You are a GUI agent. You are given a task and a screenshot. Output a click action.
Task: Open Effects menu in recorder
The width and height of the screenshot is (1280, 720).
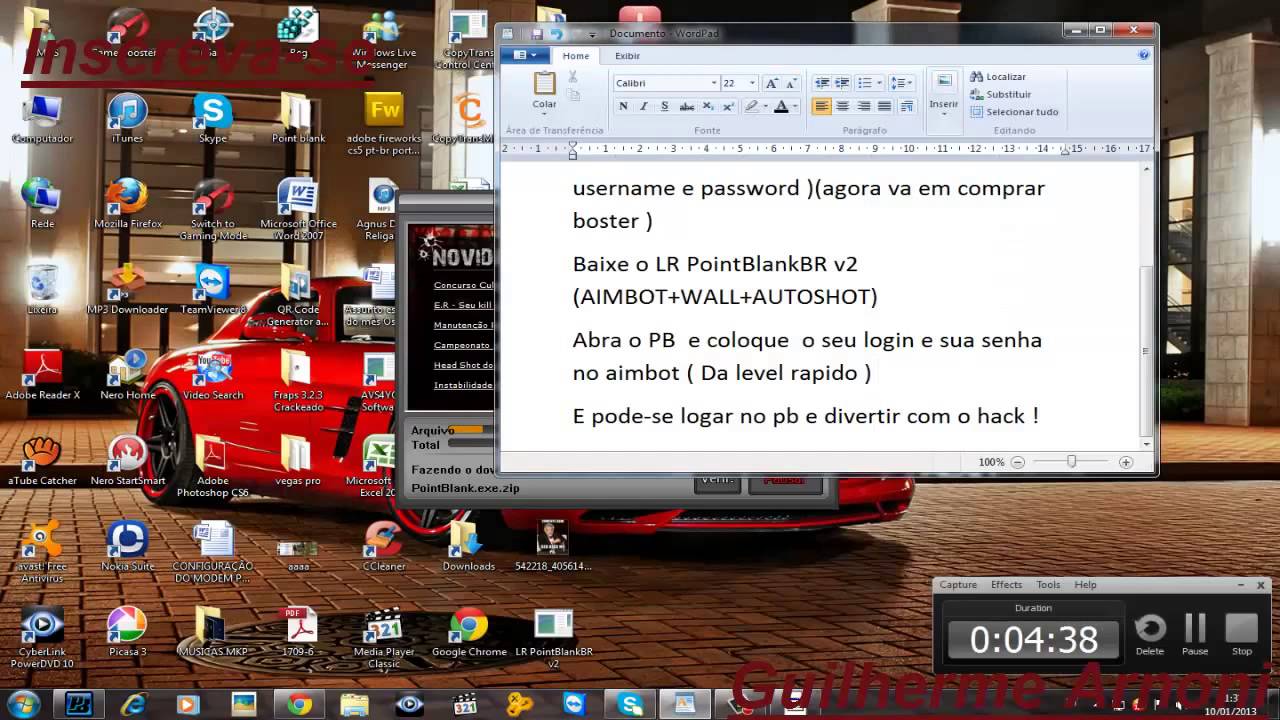tap(1006, 585)
